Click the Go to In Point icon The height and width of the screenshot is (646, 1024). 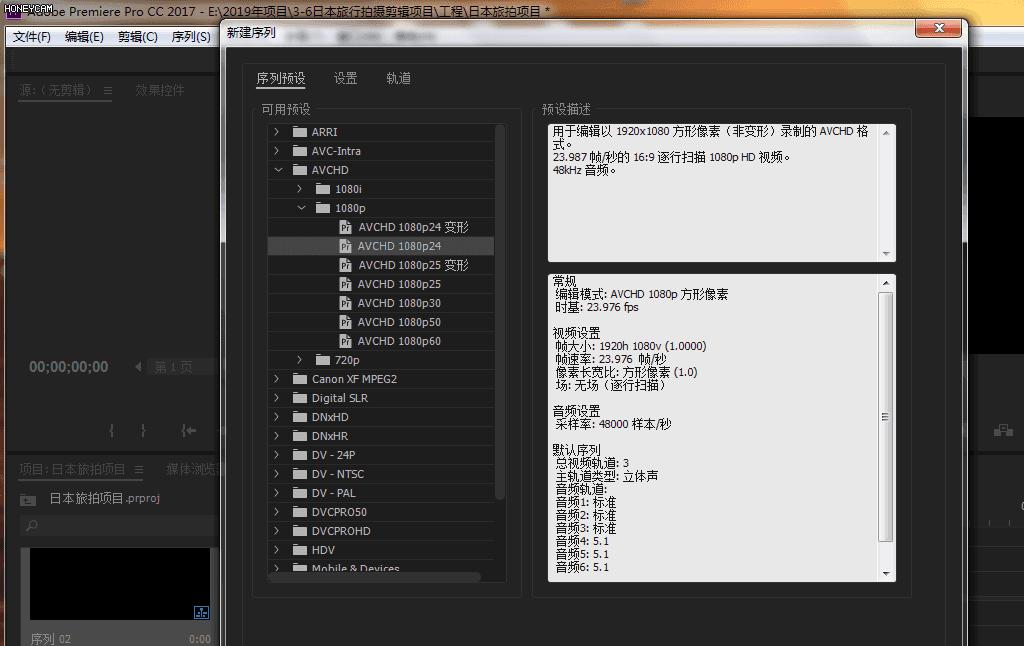click(188, 430)
